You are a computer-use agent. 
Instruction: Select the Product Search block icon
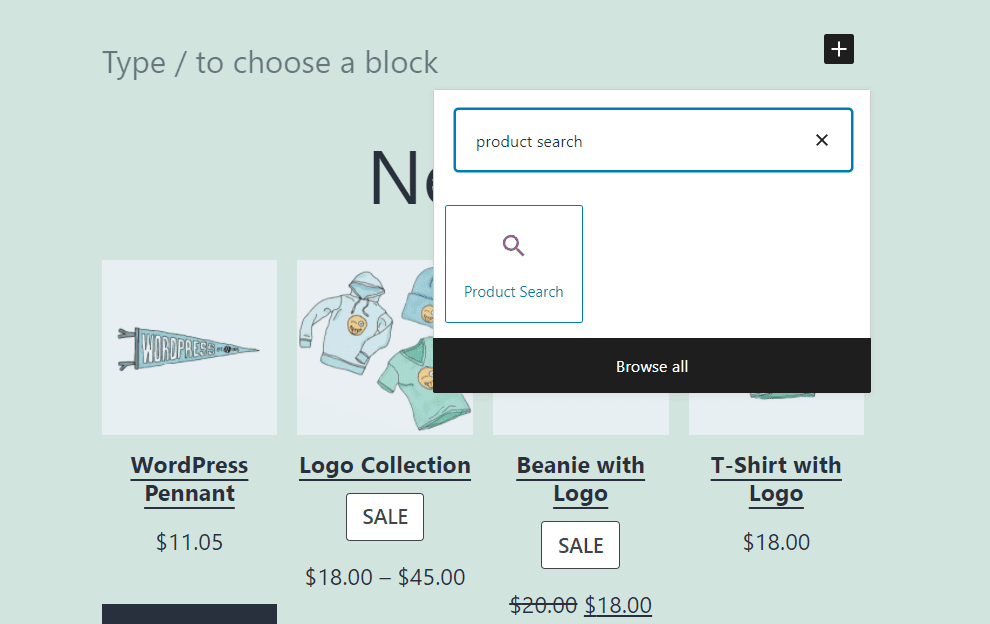[513, 263]
